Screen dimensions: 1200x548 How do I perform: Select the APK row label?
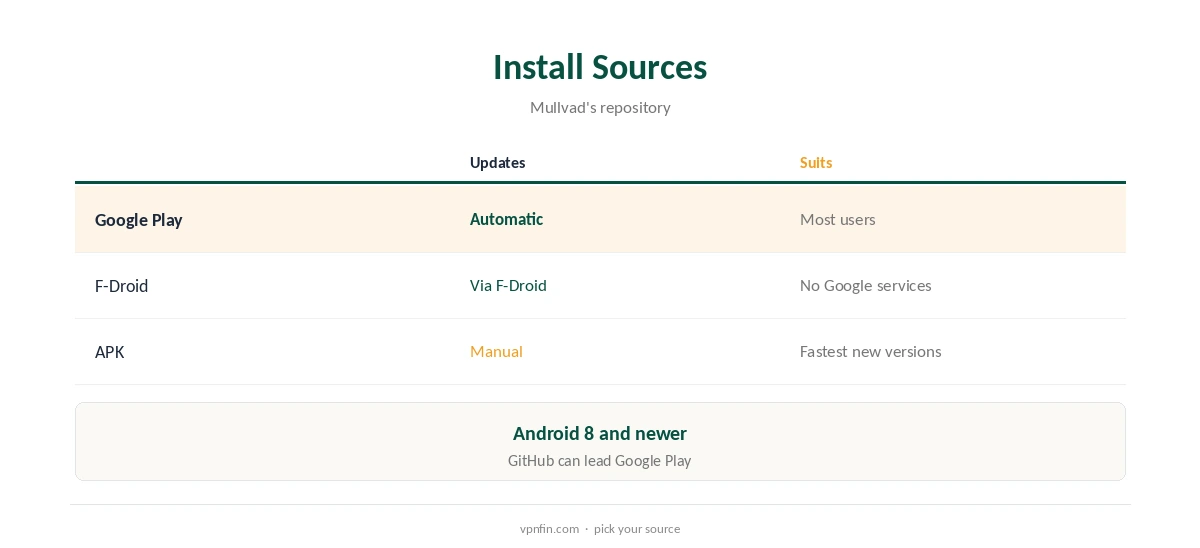coord(110,352)
